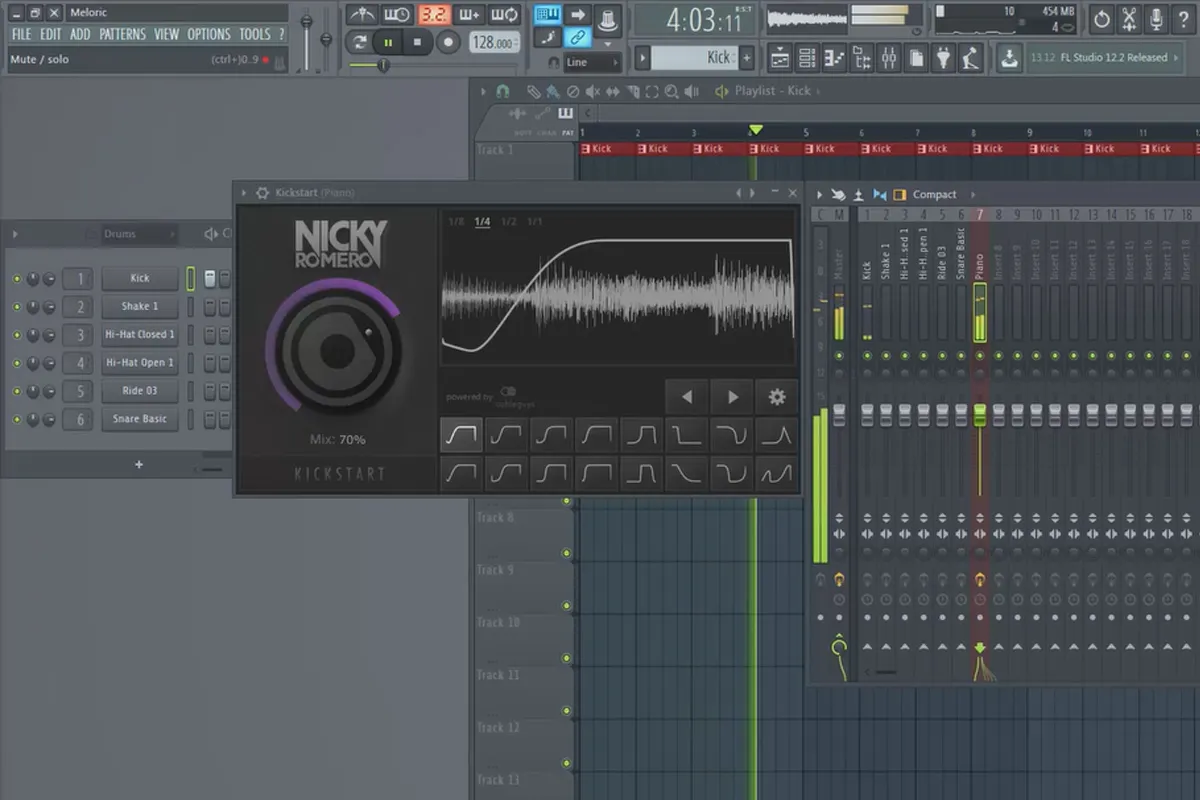Toggle wait for input icon
Image resolution: width=1200 pixels, height=800 pixels.
397,15
